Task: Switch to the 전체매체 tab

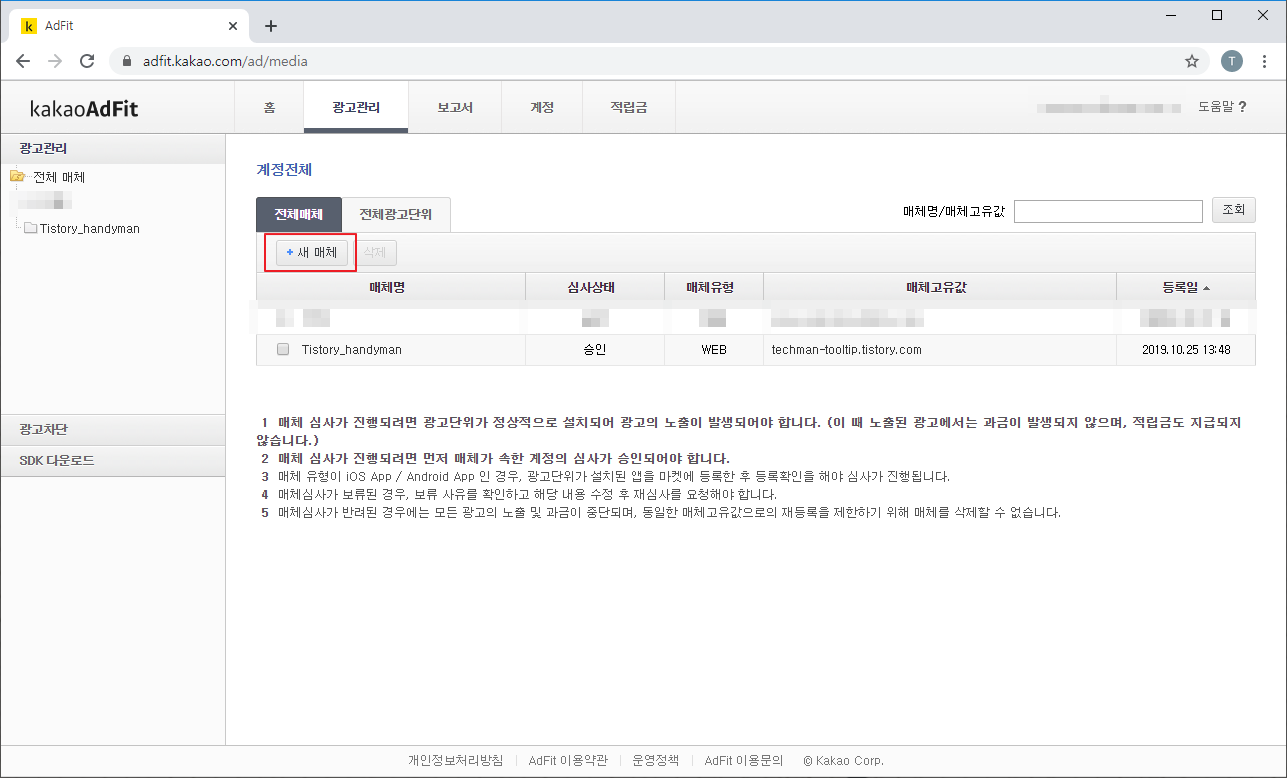Action: point(299,214)
